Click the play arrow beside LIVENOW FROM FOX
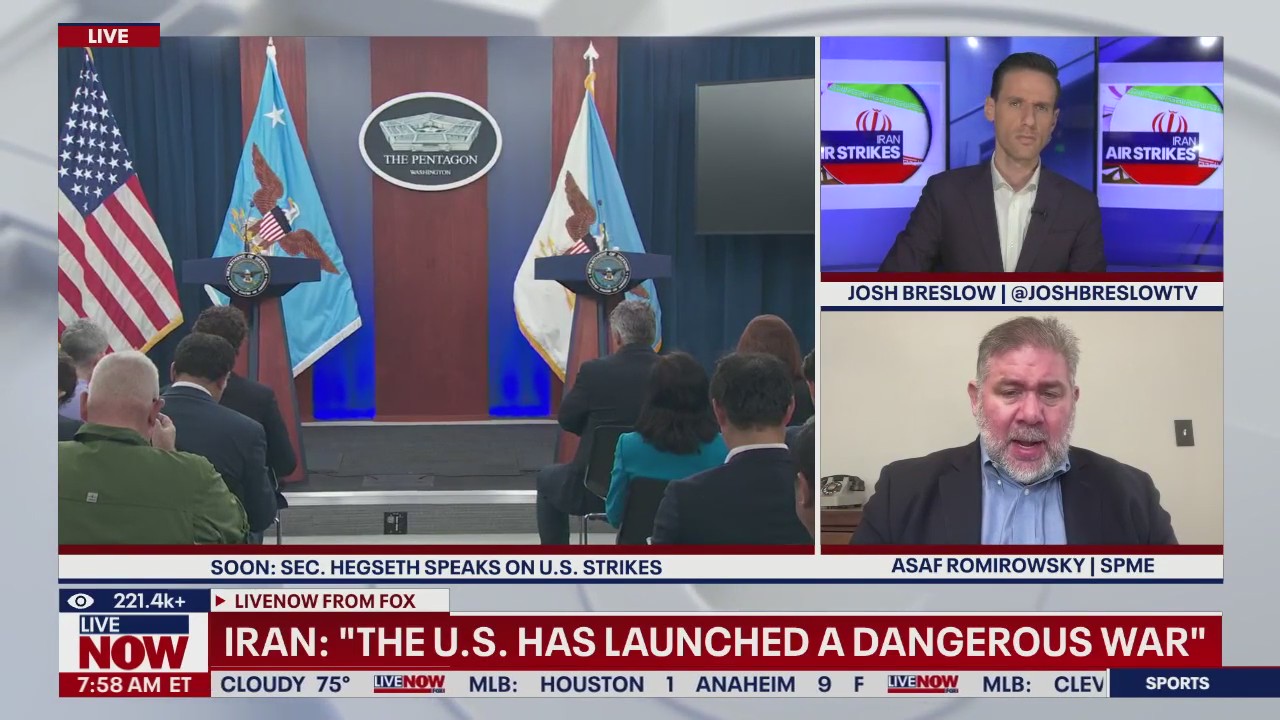1280x720 pixels. click(x=219, y=601)
